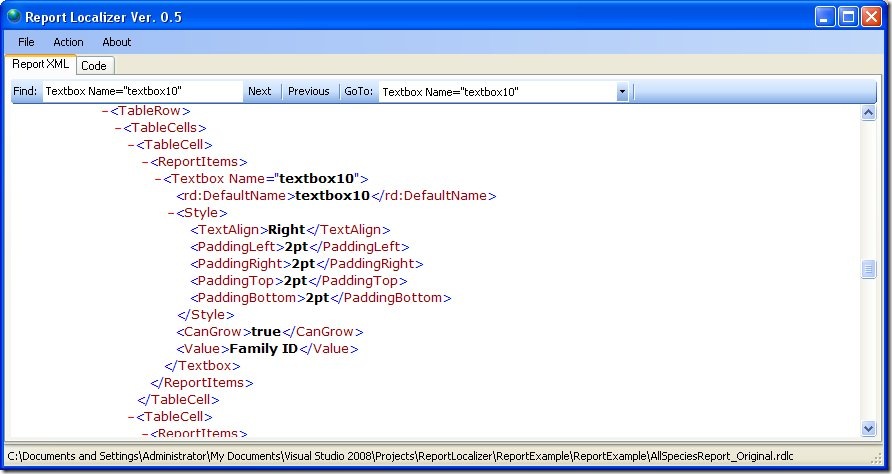
Task: Open the GoTo combo box dropdown arrow
Action: [622, 92]
